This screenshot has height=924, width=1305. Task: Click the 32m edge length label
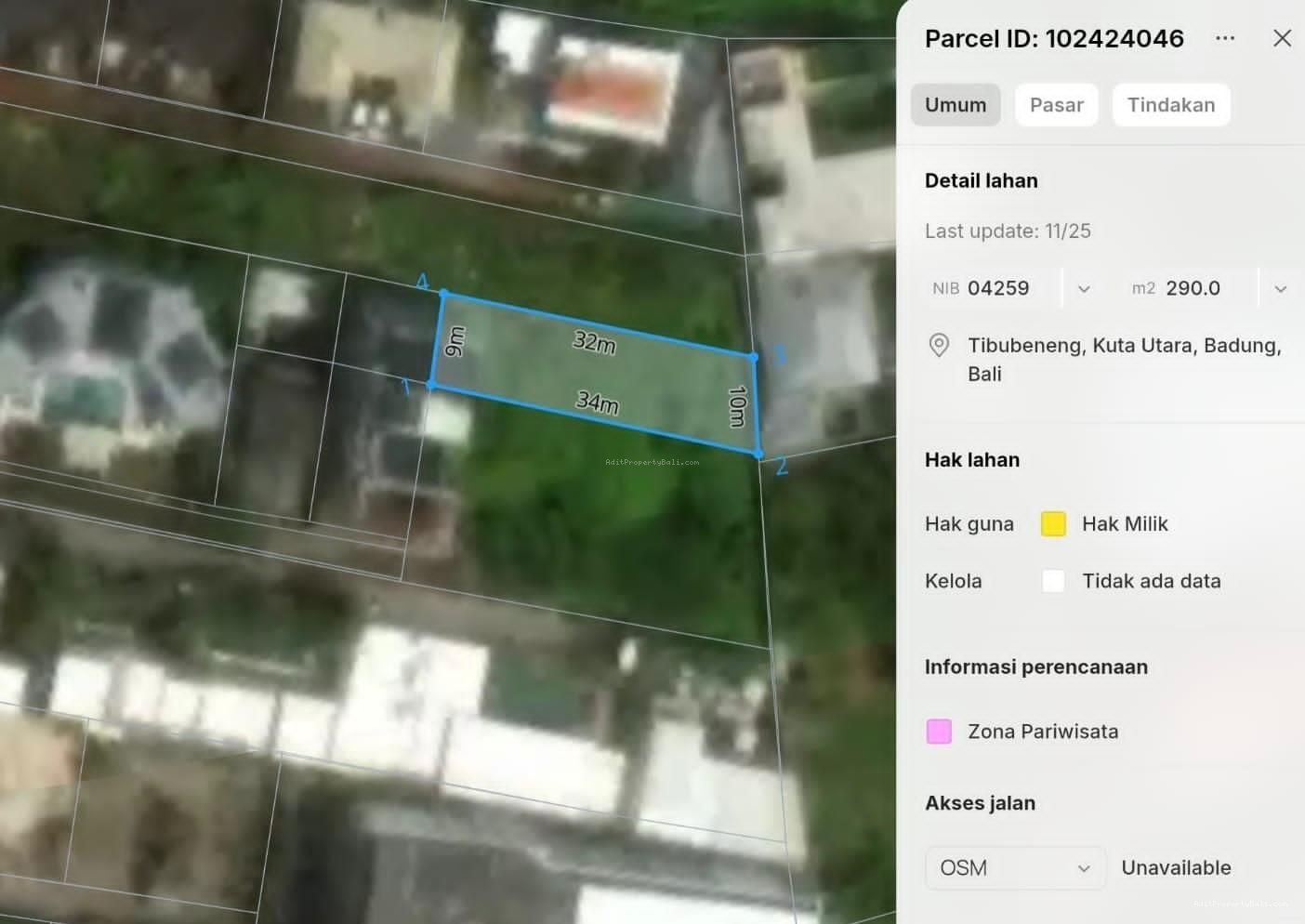point(594,342)
